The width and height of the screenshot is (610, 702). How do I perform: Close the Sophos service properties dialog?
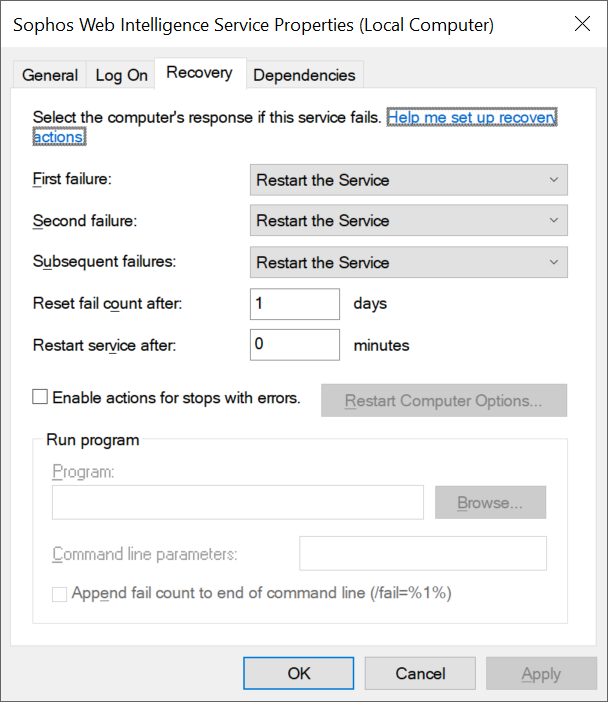click(582, 24)
